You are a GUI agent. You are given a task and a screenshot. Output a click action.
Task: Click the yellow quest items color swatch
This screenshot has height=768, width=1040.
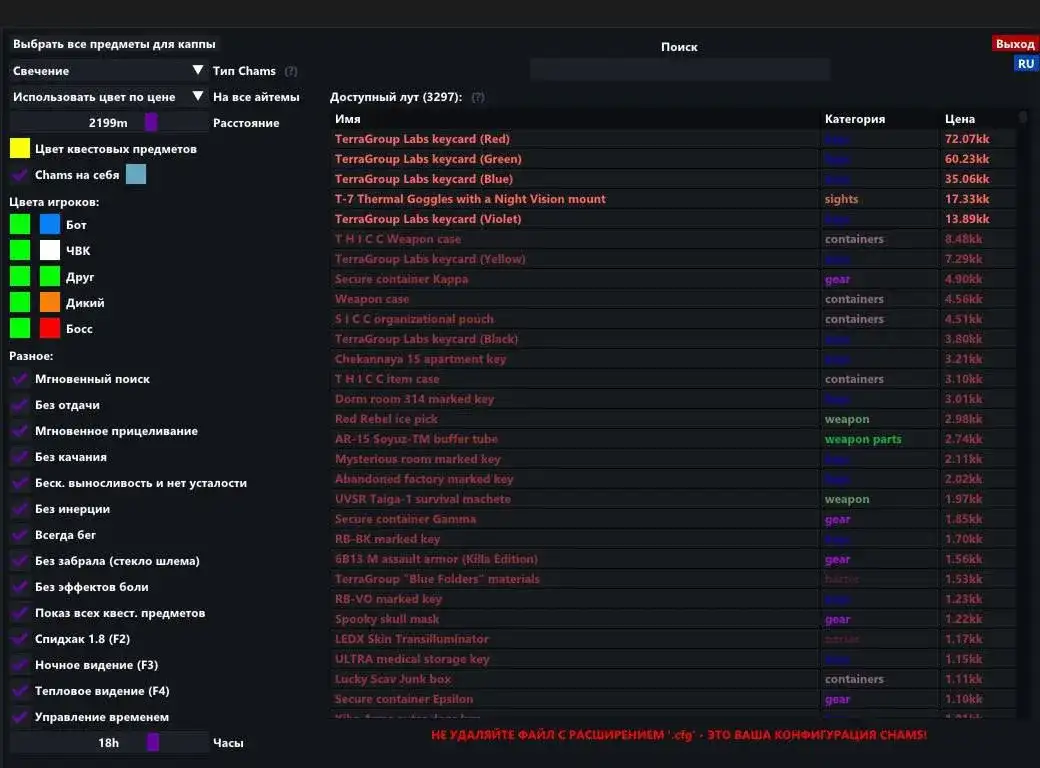[x=20, y=149]
